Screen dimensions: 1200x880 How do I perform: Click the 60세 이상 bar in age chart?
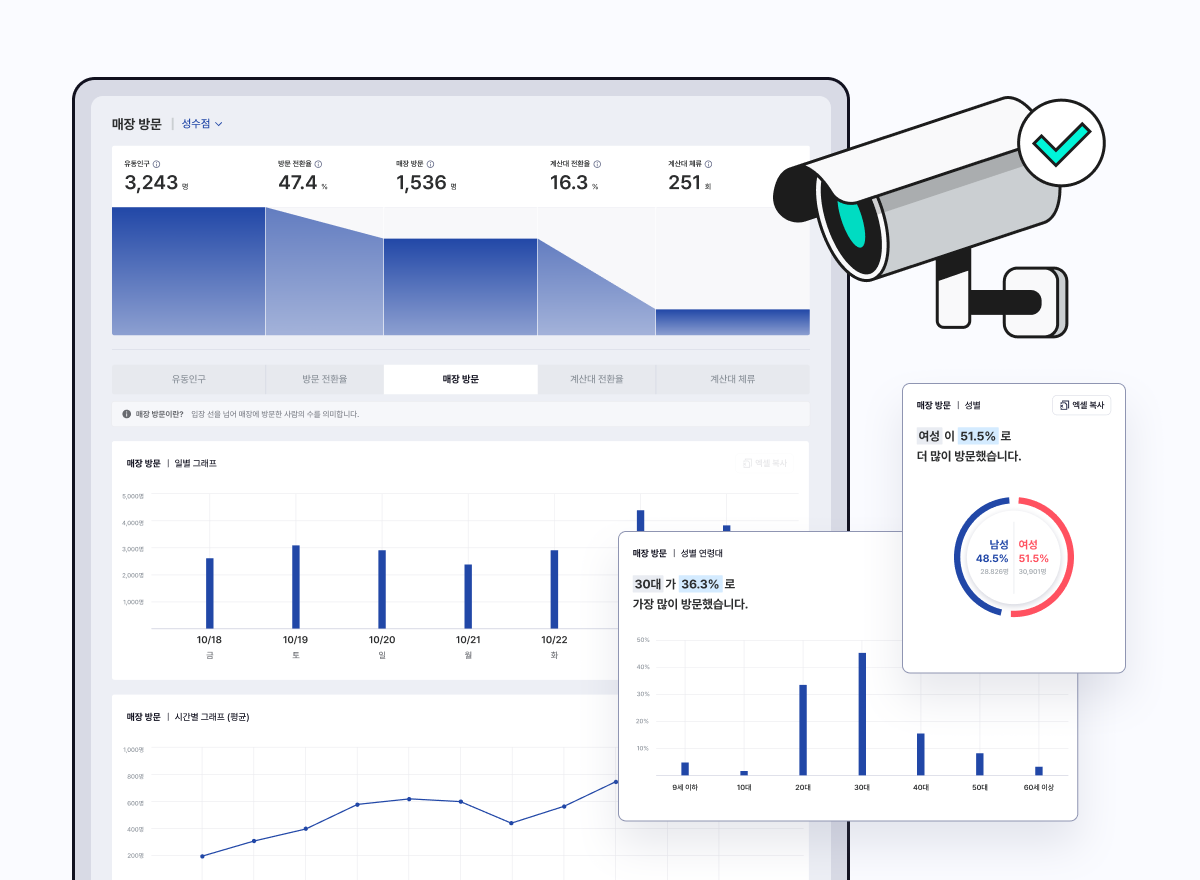coord(1039,771)
